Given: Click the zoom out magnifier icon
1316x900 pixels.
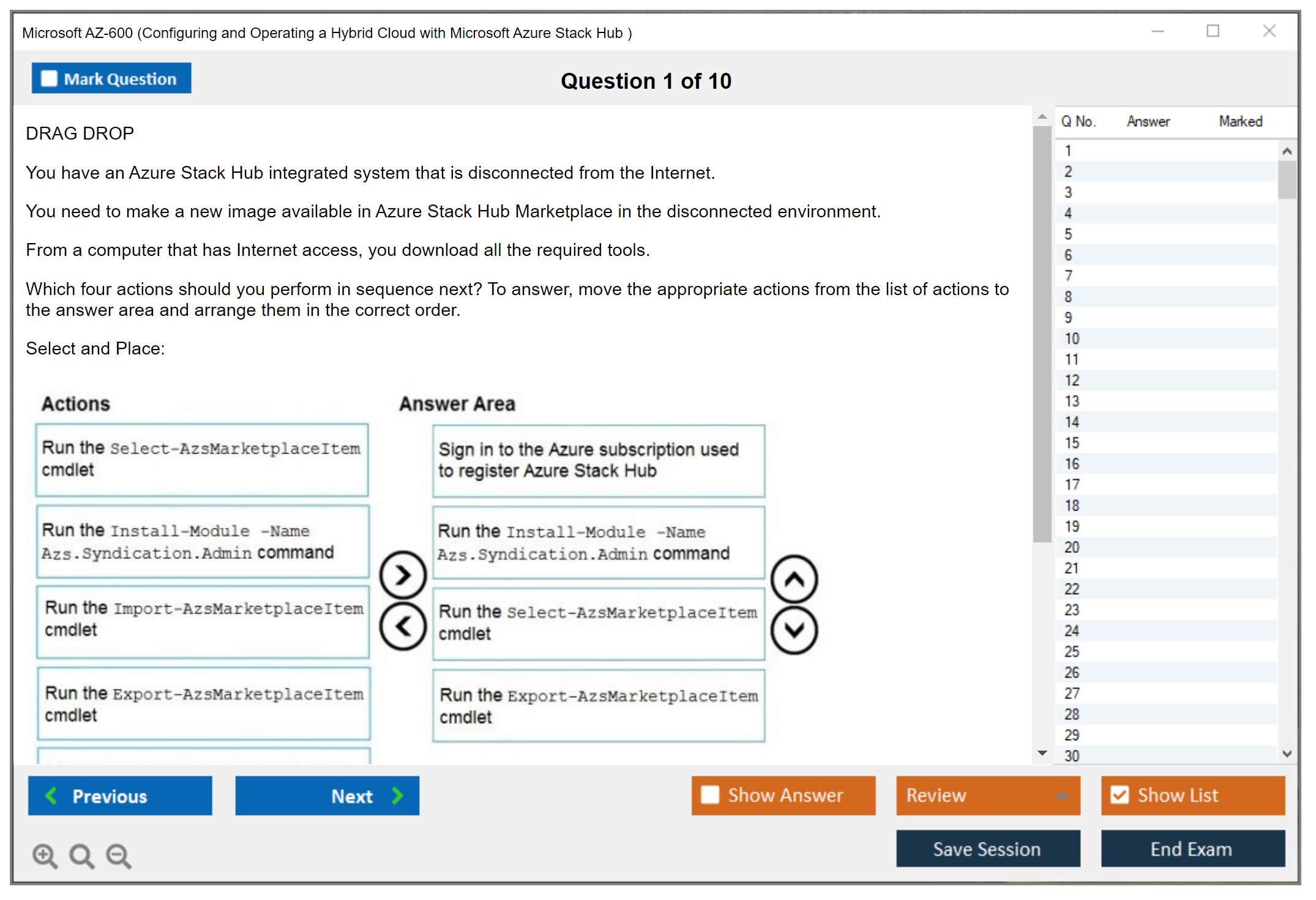Looking at the screenshot, I should (x=118, y=855).
